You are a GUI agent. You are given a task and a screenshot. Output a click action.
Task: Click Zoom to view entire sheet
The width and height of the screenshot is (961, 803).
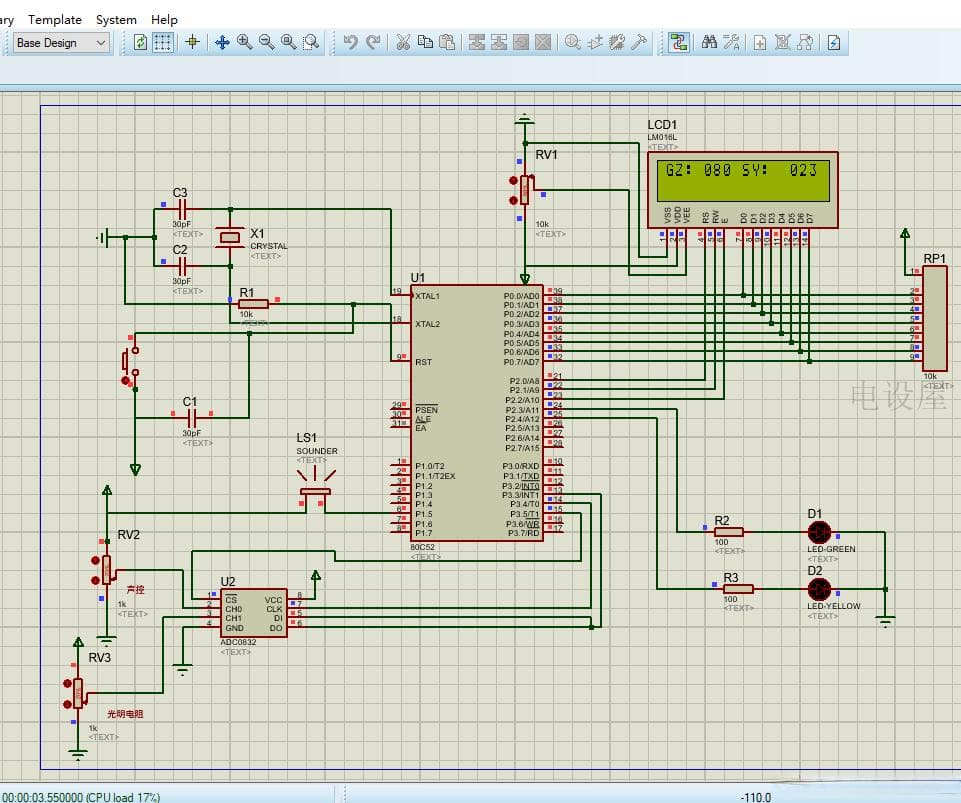click(289, 42)
